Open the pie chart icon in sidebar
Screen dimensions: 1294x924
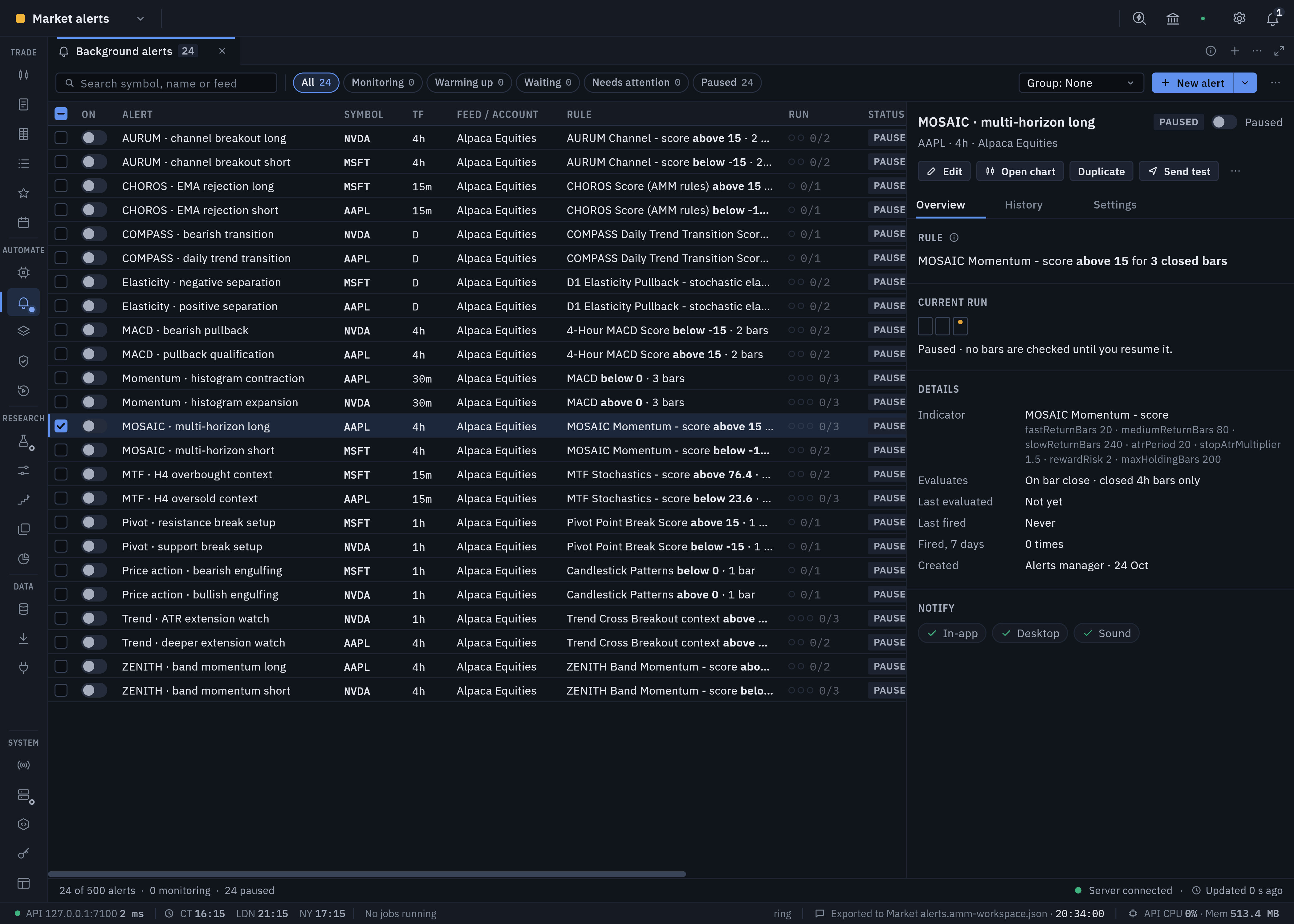(x=23, y=559)
